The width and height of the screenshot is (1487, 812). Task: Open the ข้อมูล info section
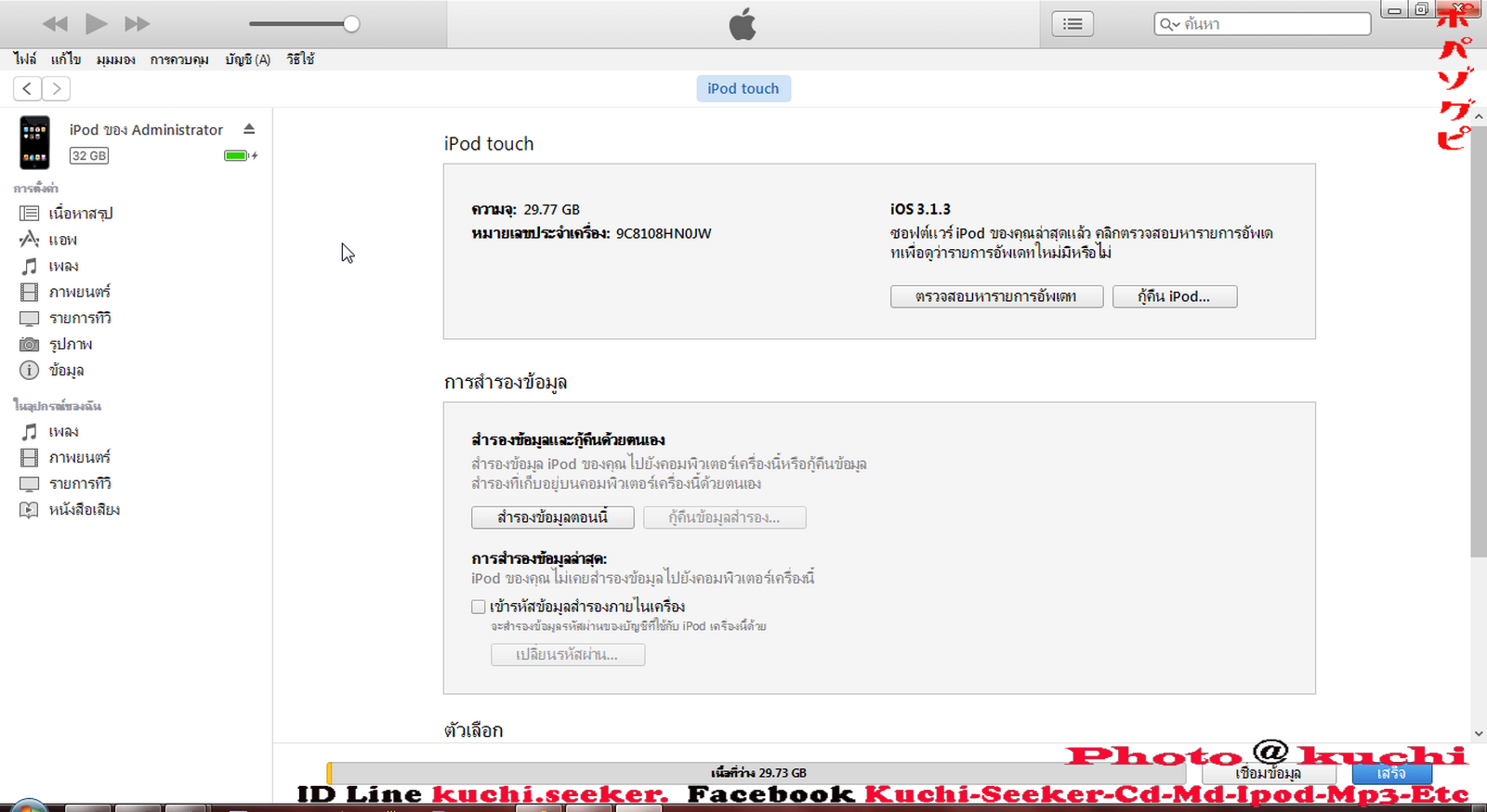(x=66, y=370)
